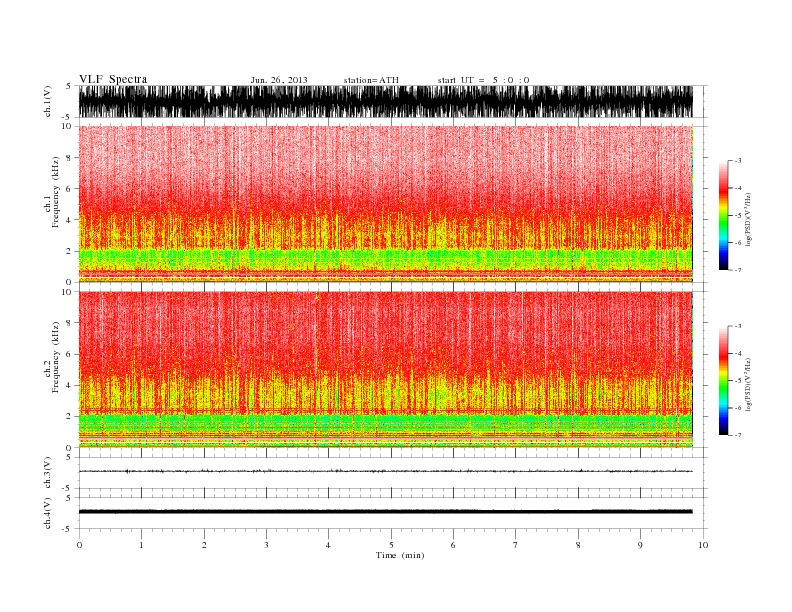Click the ch.1 frequency axis "4" kHz tick
This screenshot has width=792, height=612.
69,220
